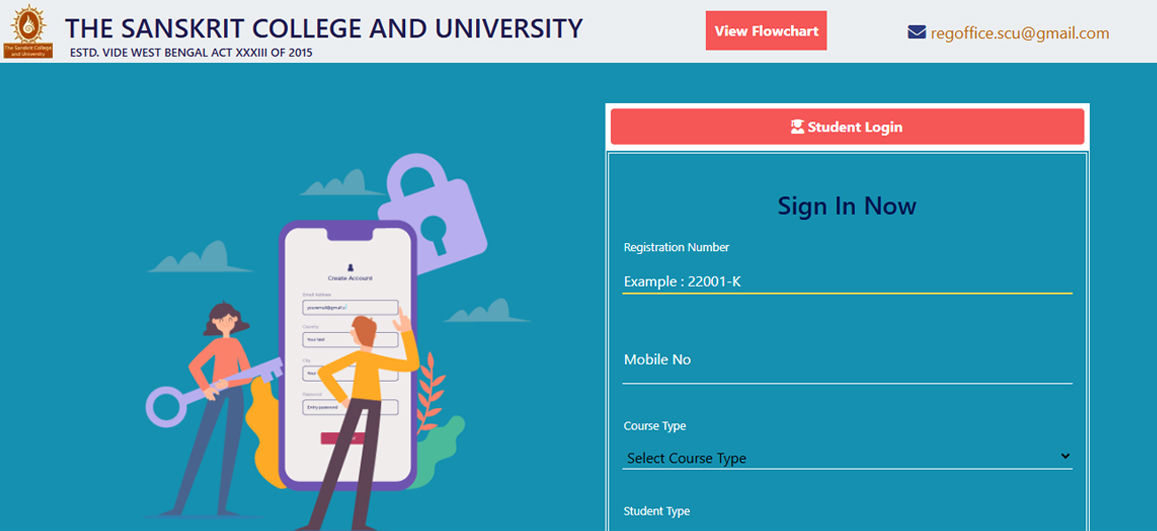
Task: Click the envelope icon beside email address
Action: [x=916, y=32]
